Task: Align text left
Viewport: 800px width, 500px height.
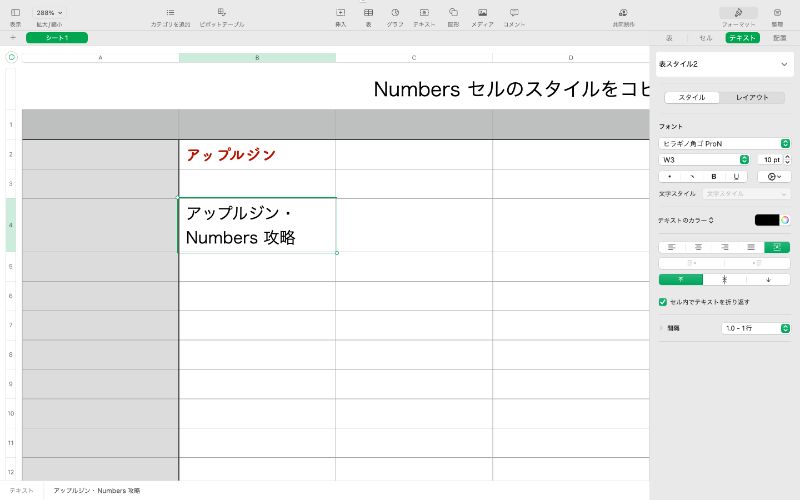Action: pyautogui.click(x=672, y=247)
